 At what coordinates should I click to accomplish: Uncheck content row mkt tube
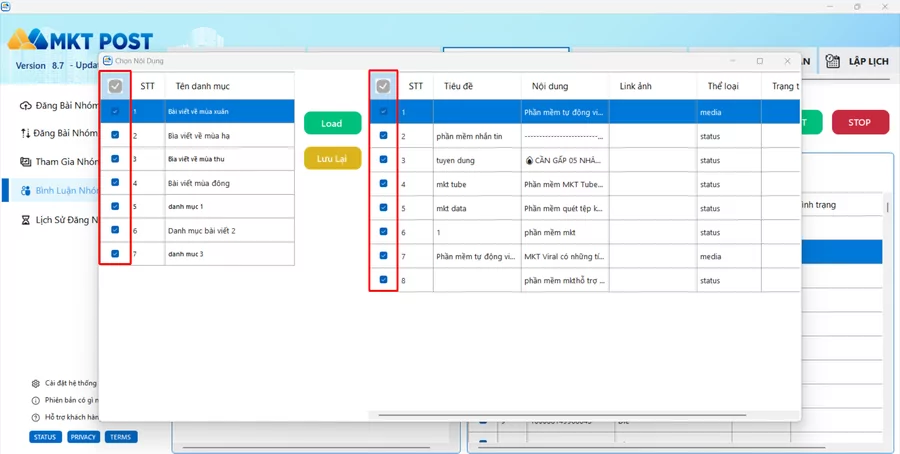click(383, 184)
